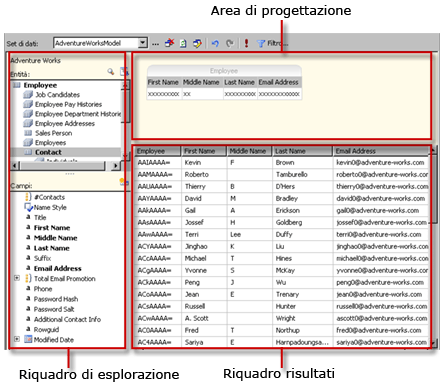Image resolution: width=445 pixels, height=386 pixels.
Task: Click the cell containing Tamburello
Action: [x=302, y=174]
